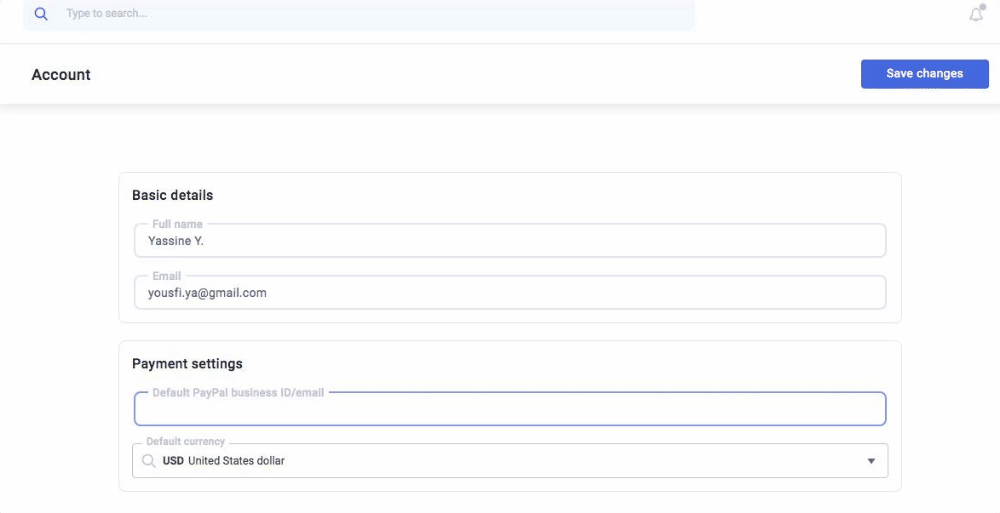The width and height of the screenshot is (1000, 513).
Task: Click the bold USD currency code
Action: pyautogui.click(x=173, y=461)
